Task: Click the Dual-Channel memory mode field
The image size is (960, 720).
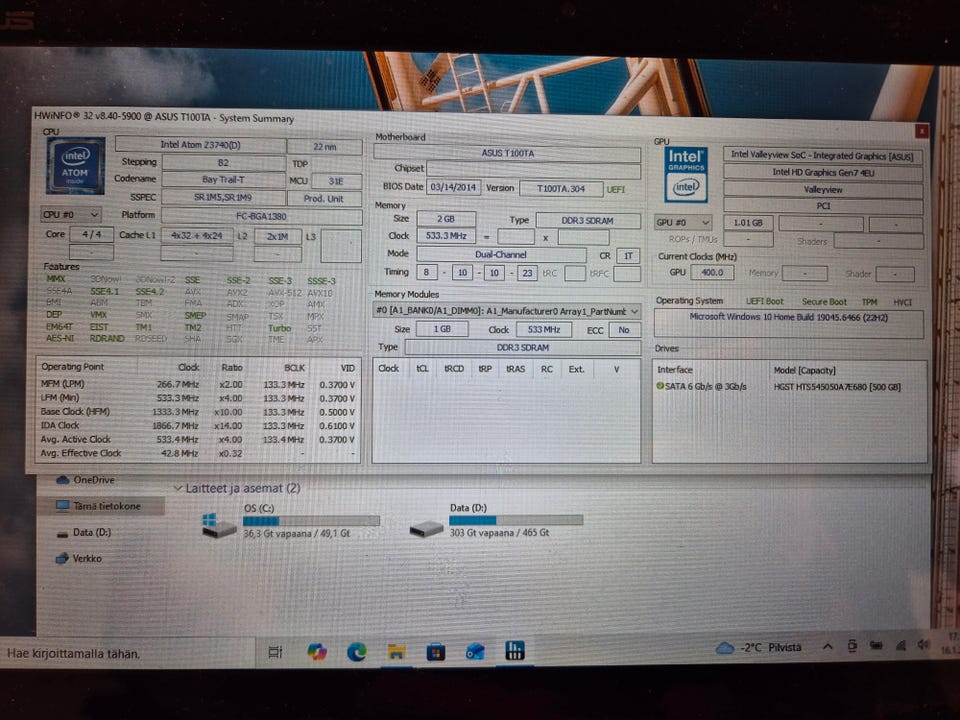Action: (501, 254)
